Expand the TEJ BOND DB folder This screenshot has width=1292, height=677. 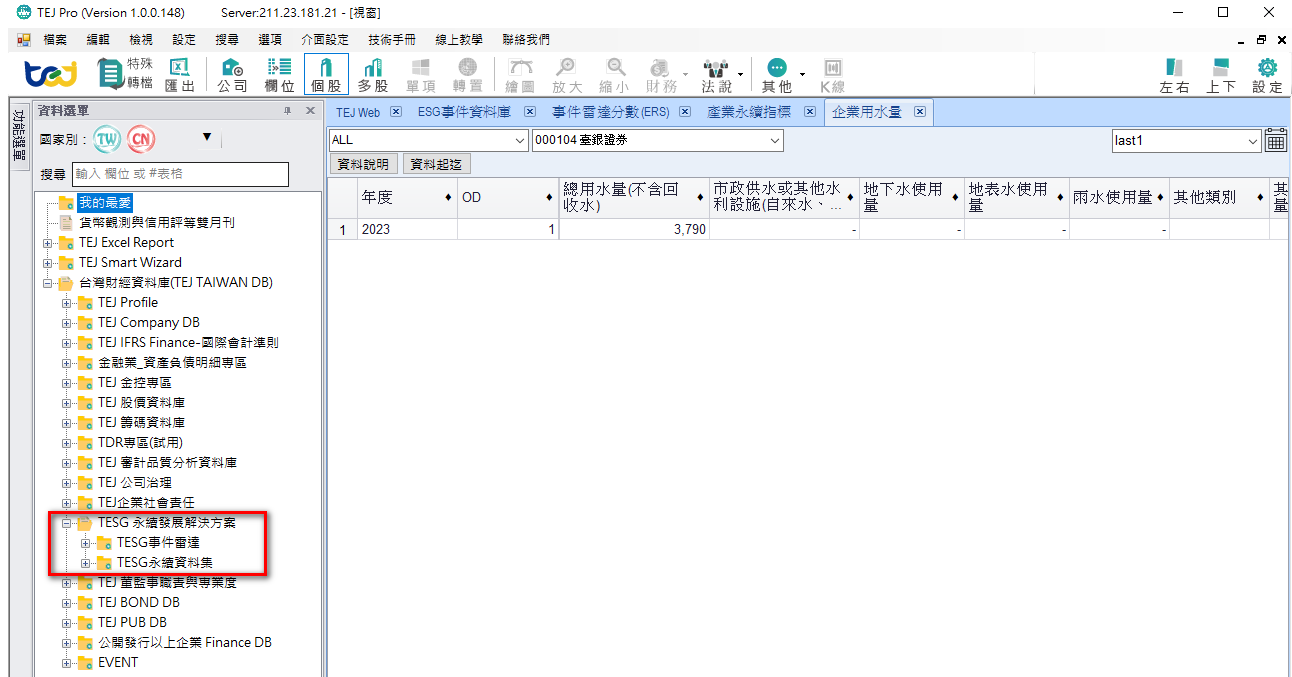[x=67, y=603]
